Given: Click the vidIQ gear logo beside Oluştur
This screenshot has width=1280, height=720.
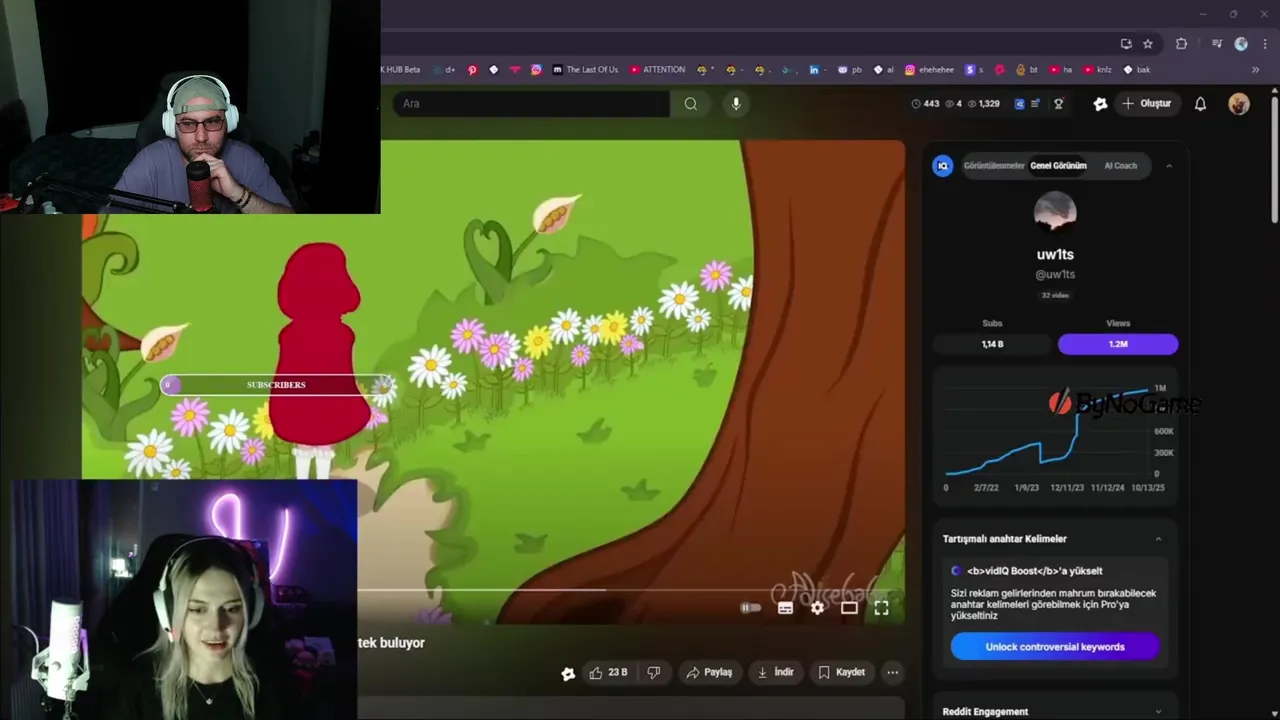Looking at the screenshot, I should tap(1100, 104).
